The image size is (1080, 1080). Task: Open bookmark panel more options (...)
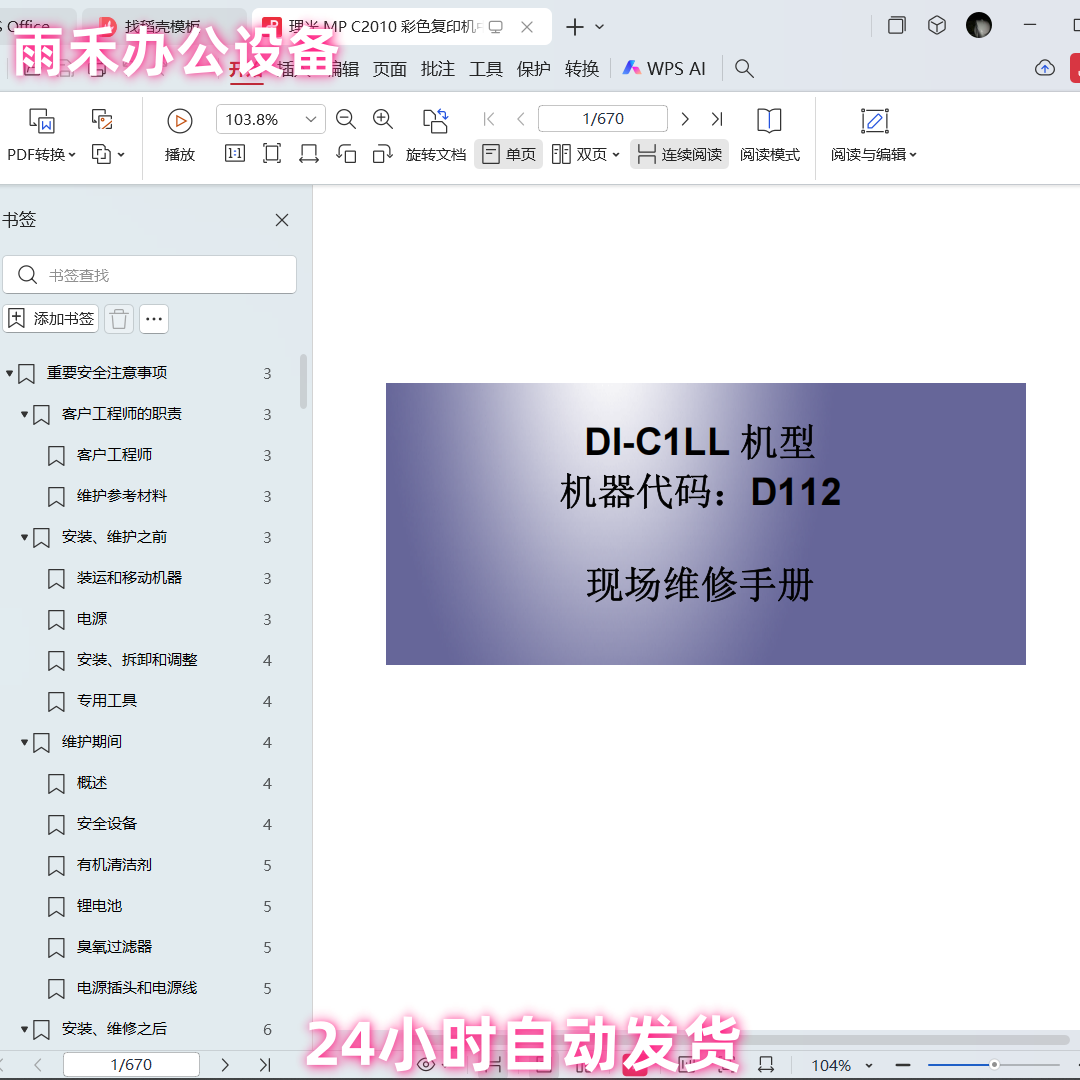(x=154, y=319)
